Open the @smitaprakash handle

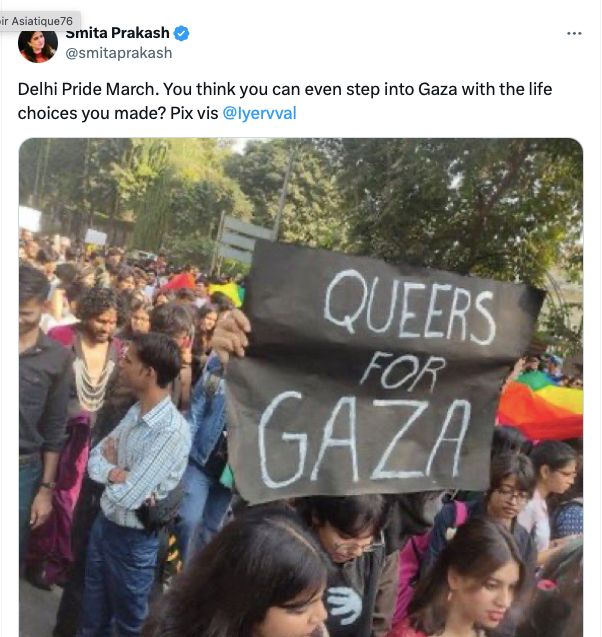point(119,53)
